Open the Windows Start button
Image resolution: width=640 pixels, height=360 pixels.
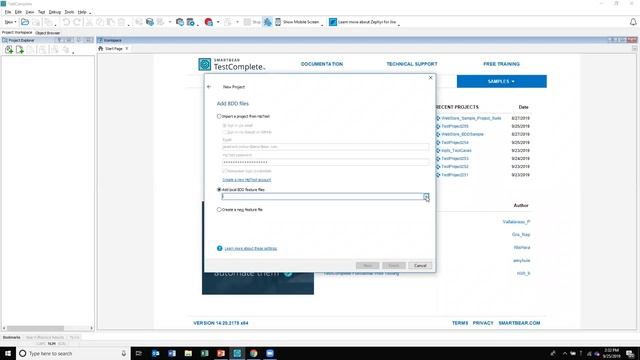pos(8,353)
